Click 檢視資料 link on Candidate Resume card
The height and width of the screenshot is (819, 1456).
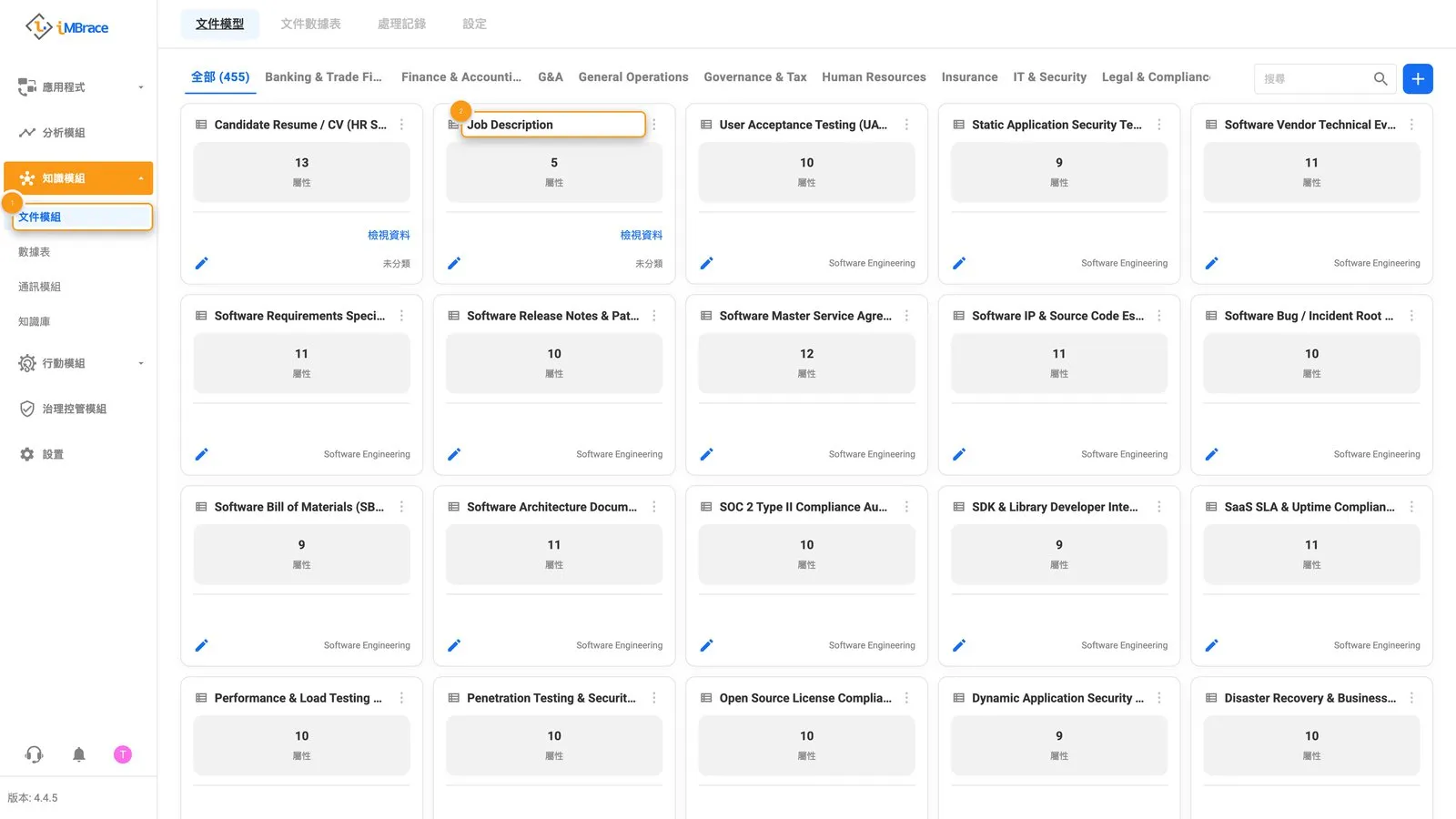[x=389, y=235]
